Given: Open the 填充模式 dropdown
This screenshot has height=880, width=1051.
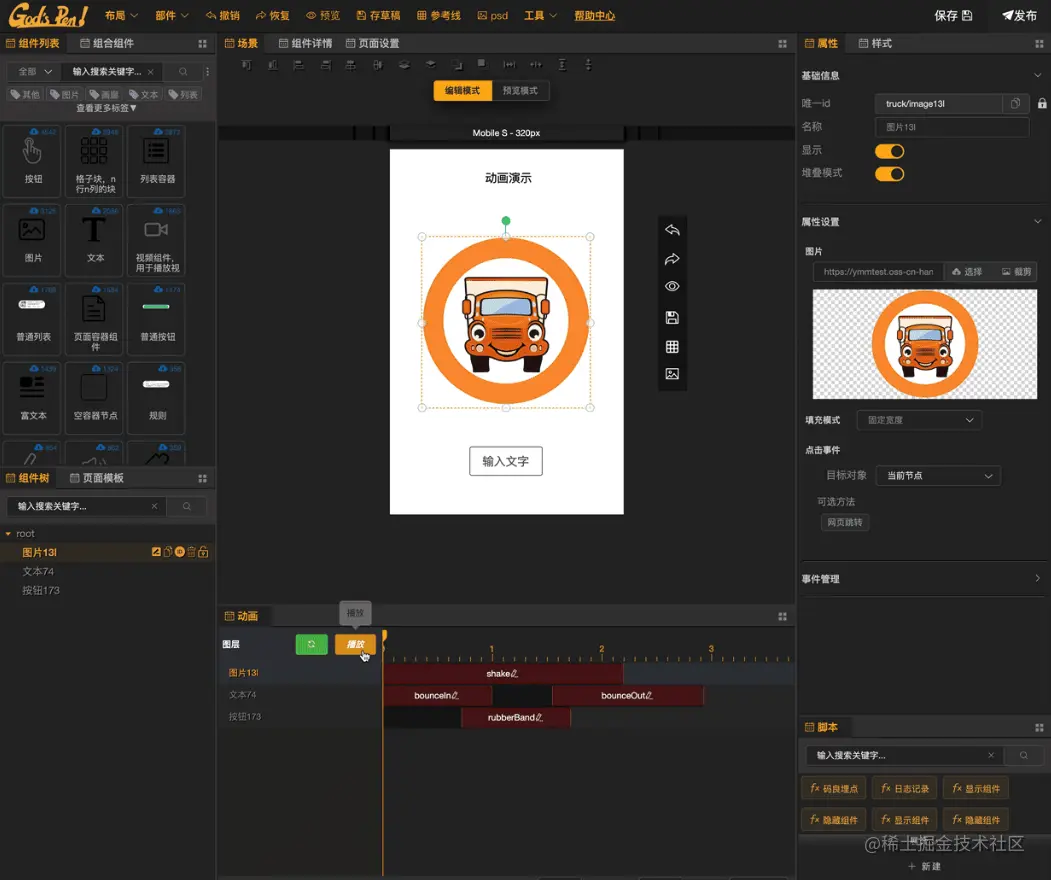Looking at the screenshot, I should pos(919,420).
